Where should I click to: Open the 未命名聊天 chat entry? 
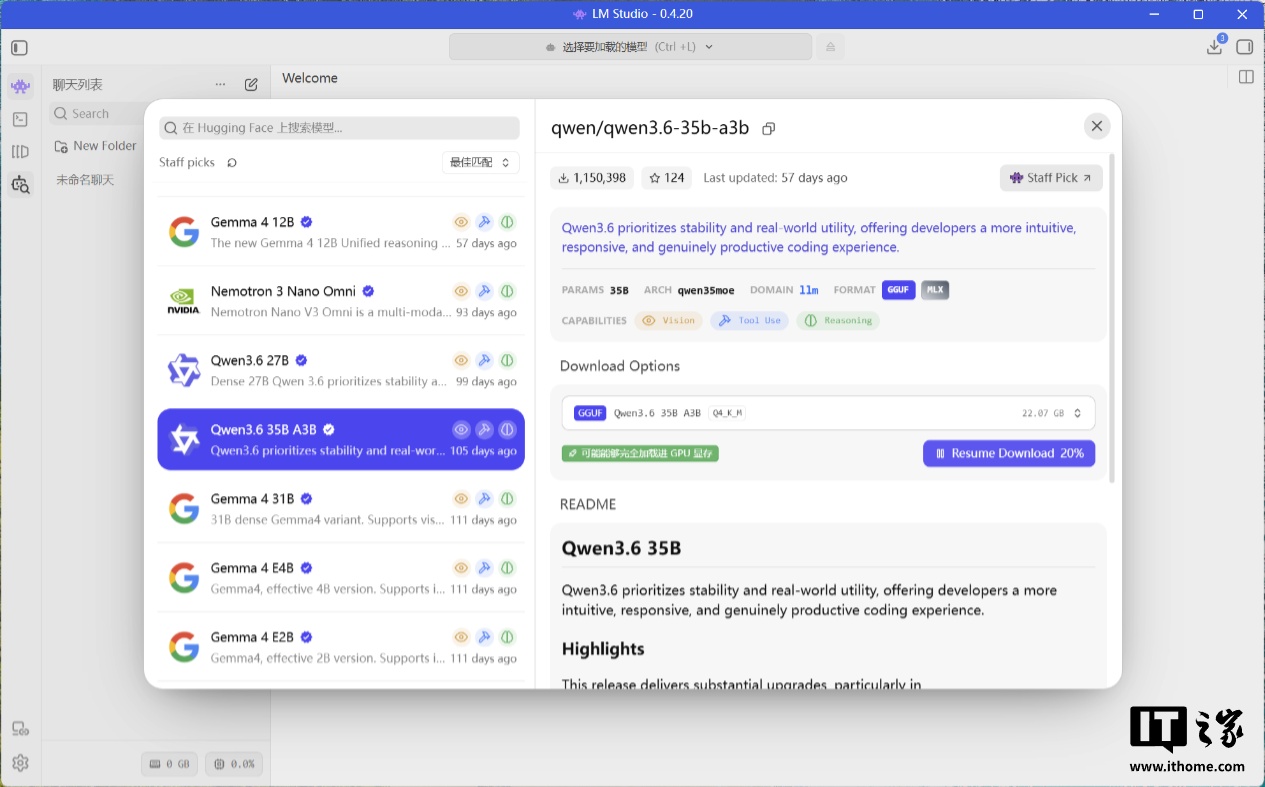pos(85,180)
